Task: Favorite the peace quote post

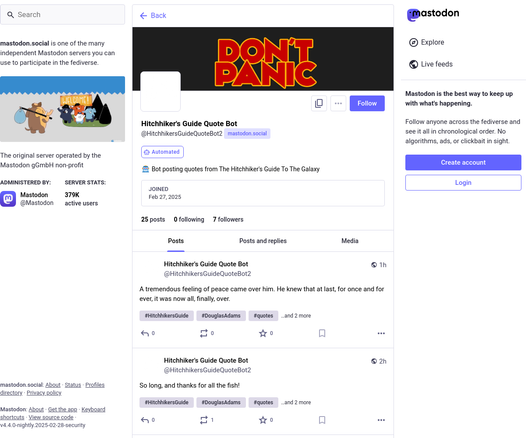Action: pyautogui.click(x=263, y=333)
